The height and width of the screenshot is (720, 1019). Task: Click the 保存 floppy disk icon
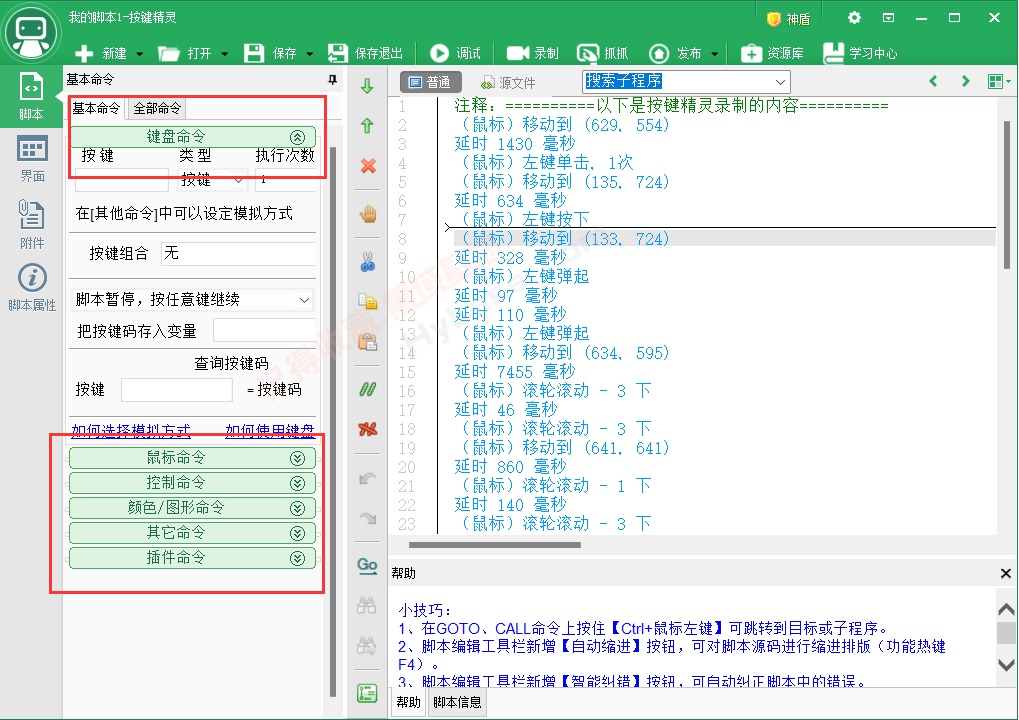point(253,53)
